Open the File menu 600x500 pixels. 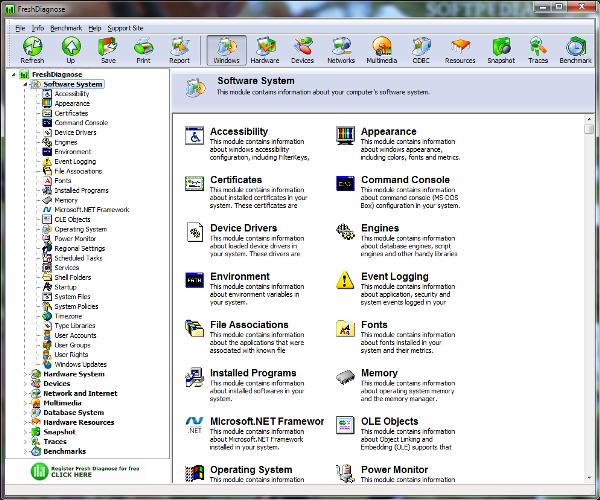pos(20,28)
